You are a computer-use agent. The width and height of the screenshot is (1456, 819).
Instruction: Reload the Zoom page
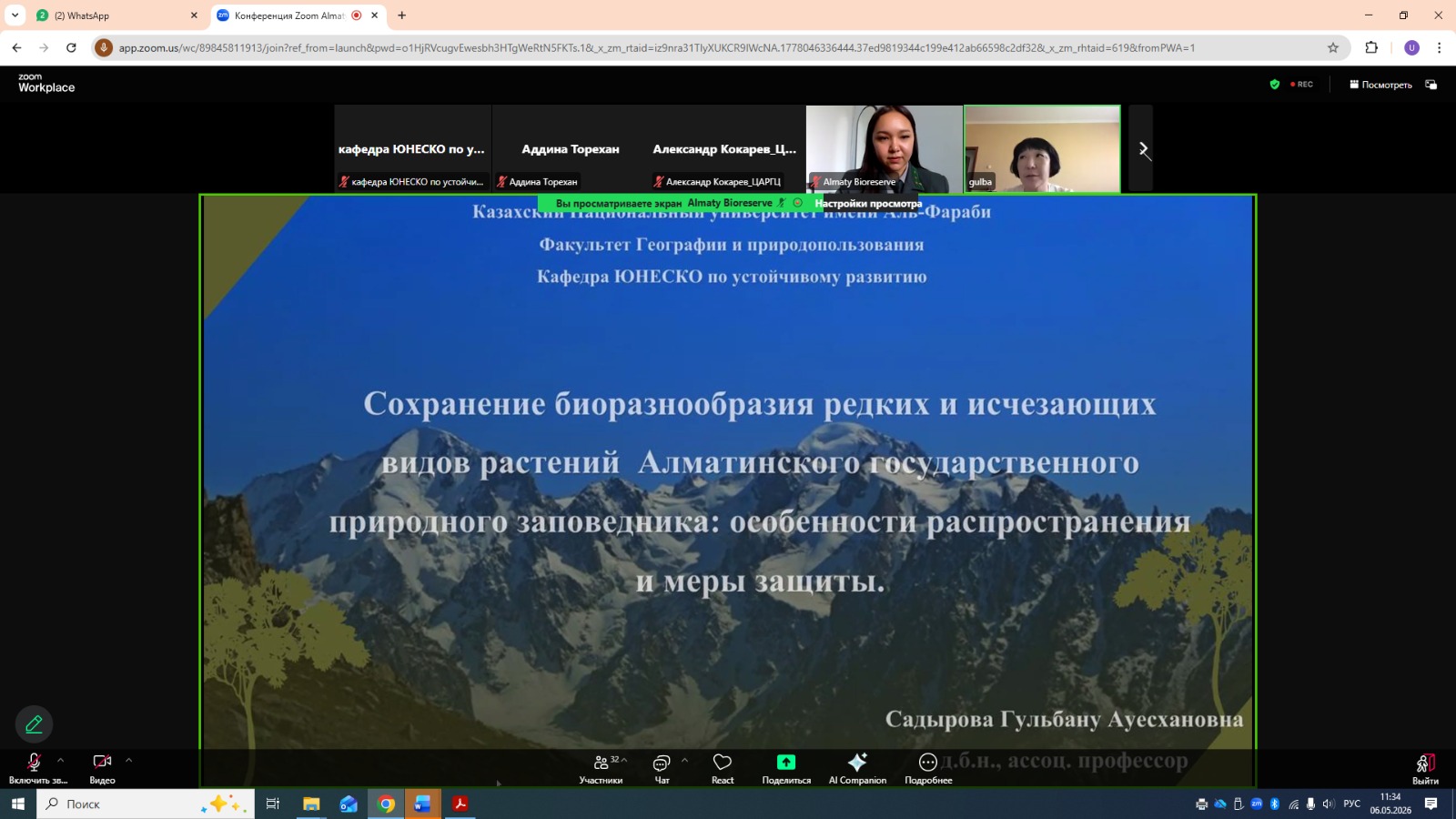click(71, 47)
